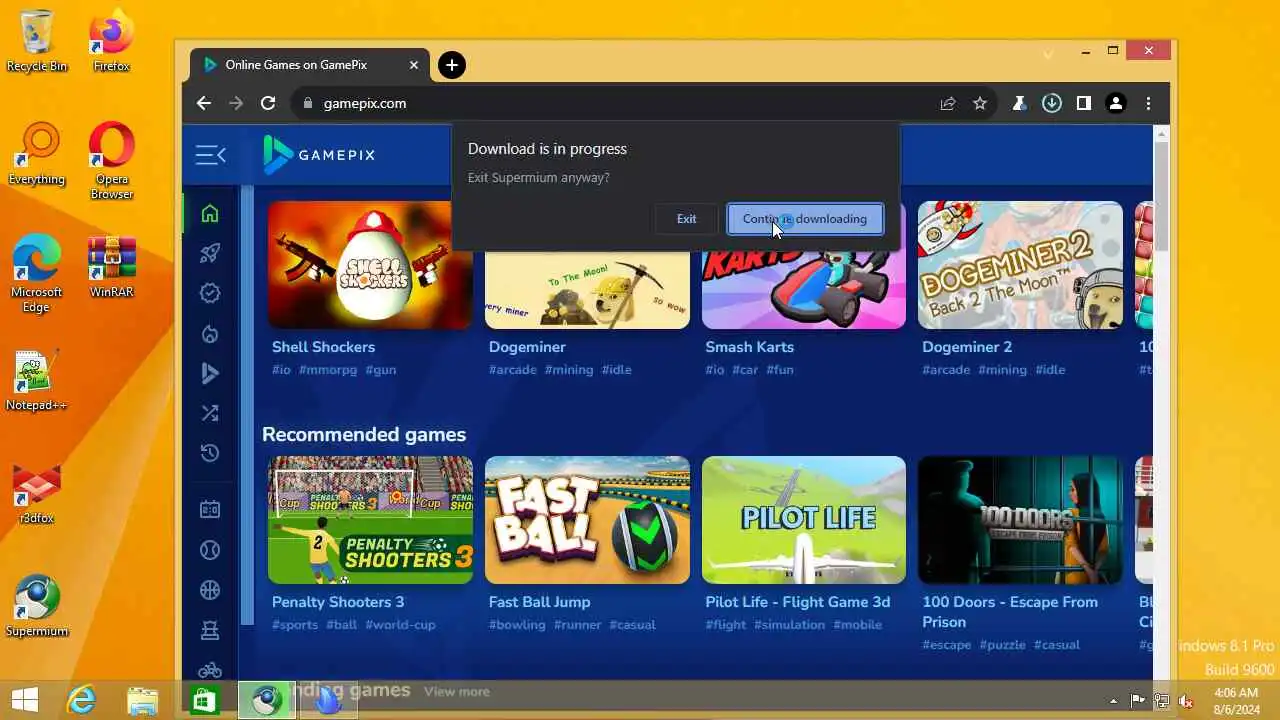Open the 100 Doors game thumbnail
1280x720 pixels.
[1020, 520]
